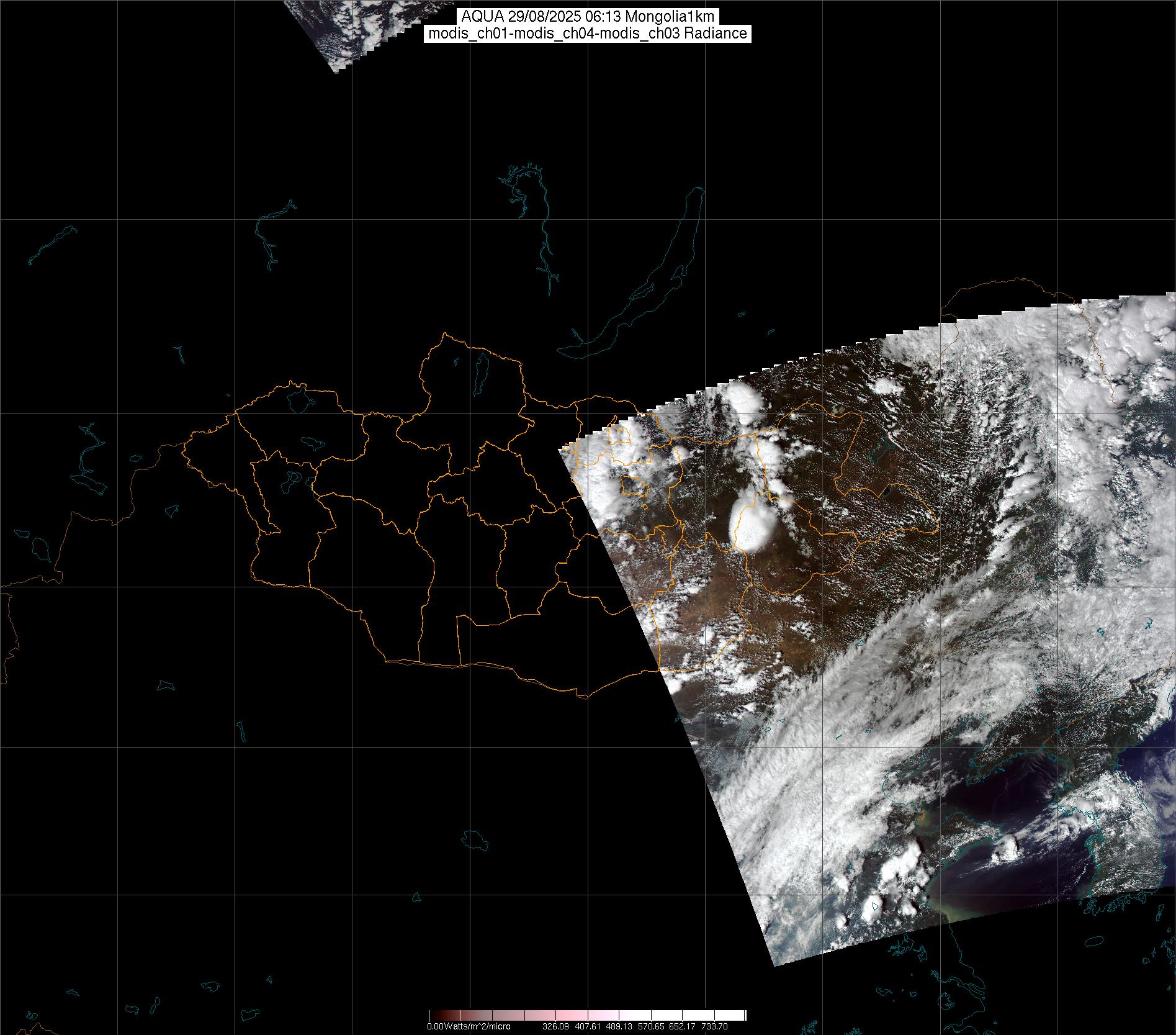Screen dimensions: 1176x1035
Task: Click the 570.65 scale value
Action: pyautogui.click(x=651, y=1027)
